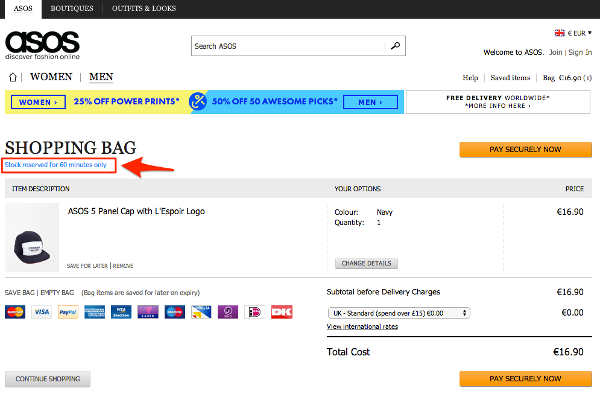This screenshot has width=600, height=394.
Task: Open the navy cap product thumbnail
Action: (32, 238)
